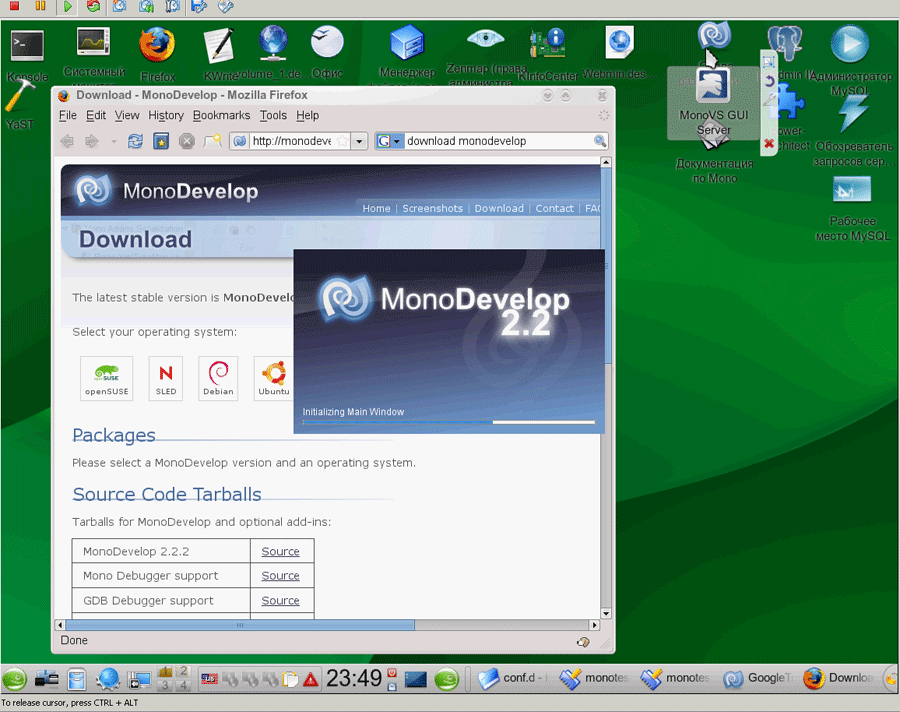Click the Firefox new tab button
900x712 pixels.
coord(212,141)
